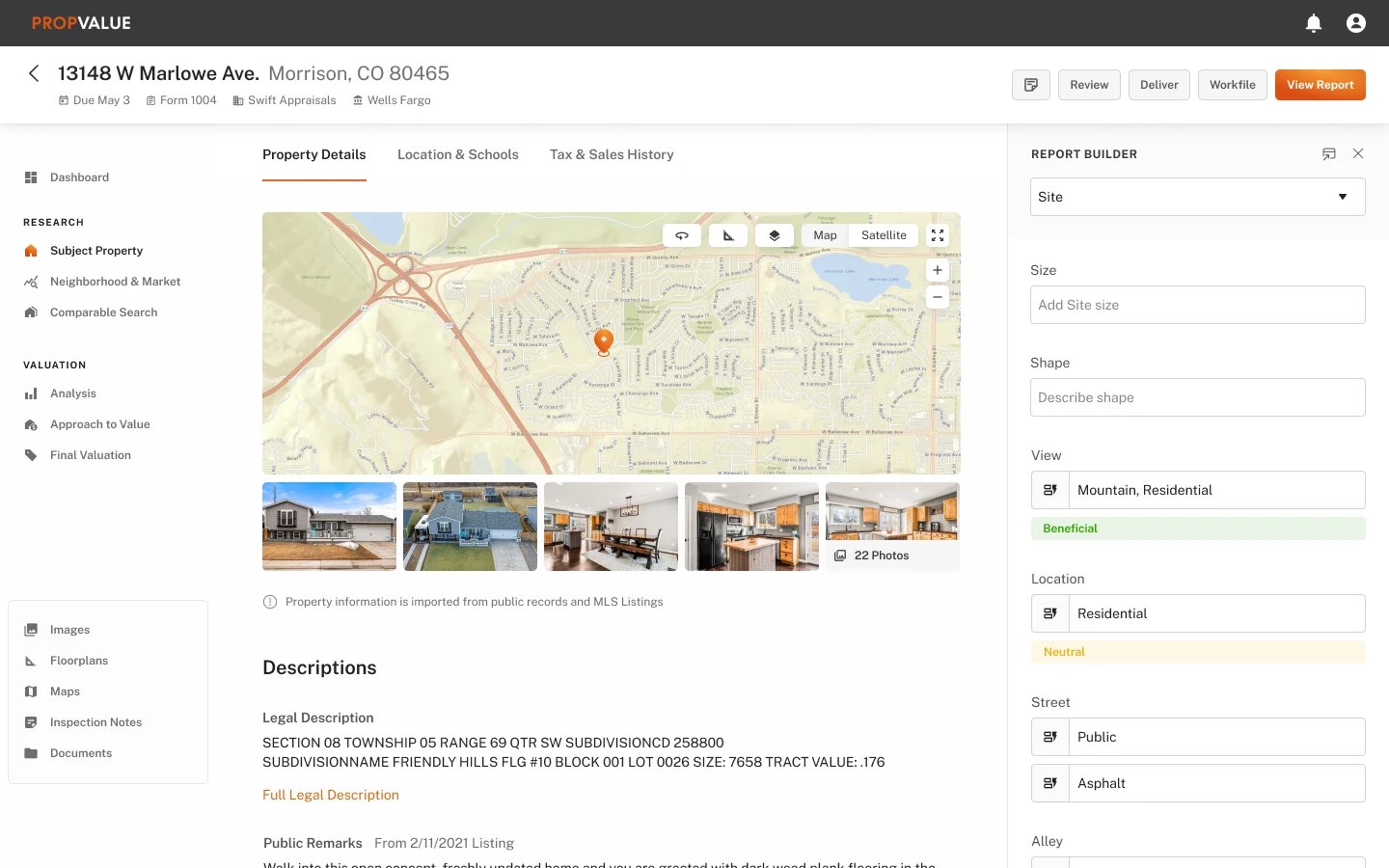This screenshot has width=1389, height=868.
Task: Click the orange property pin on map
Action: coord(604,342)
